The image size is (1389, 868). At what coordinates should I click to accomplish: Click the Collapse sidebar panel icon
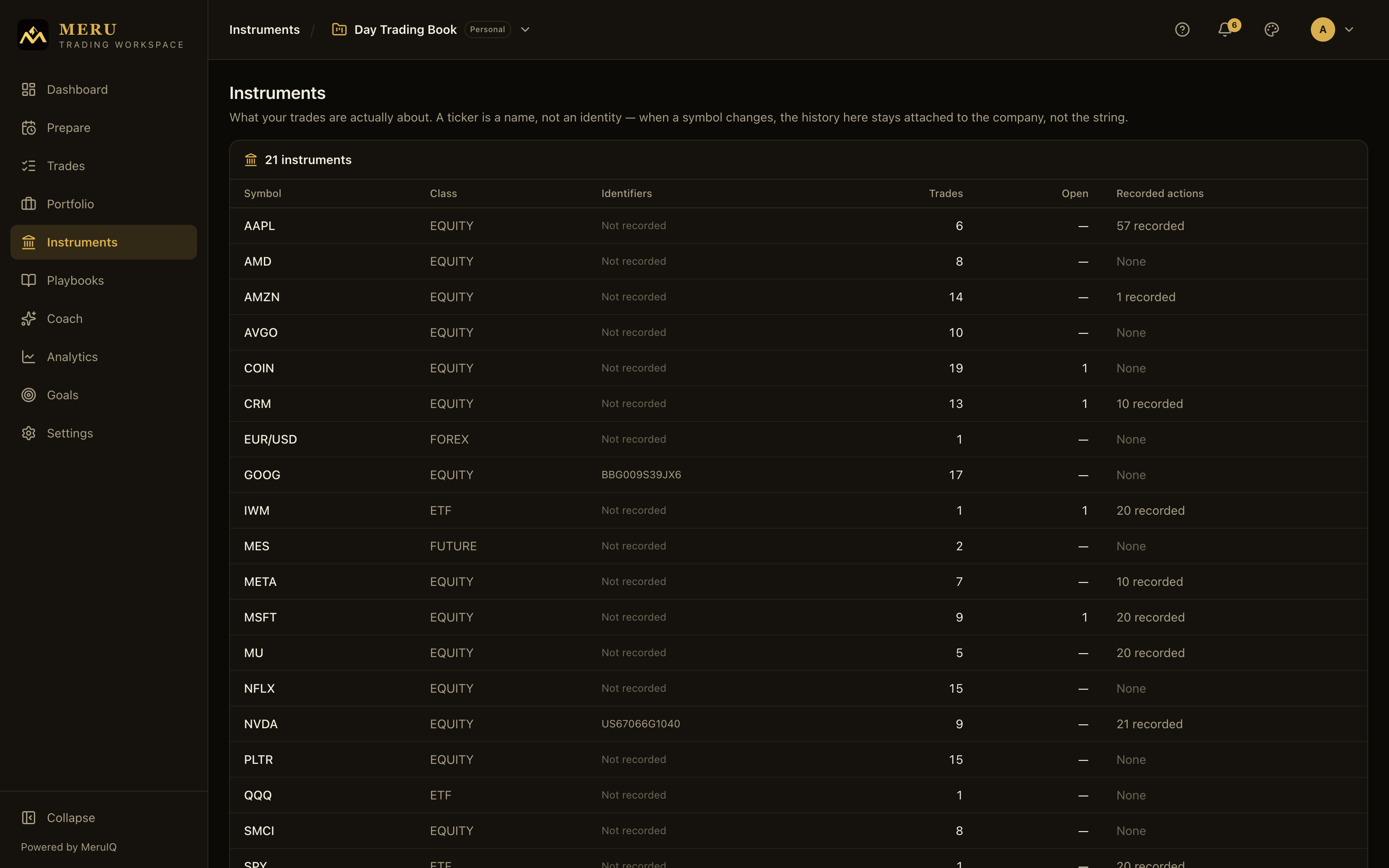pos(29,818)
